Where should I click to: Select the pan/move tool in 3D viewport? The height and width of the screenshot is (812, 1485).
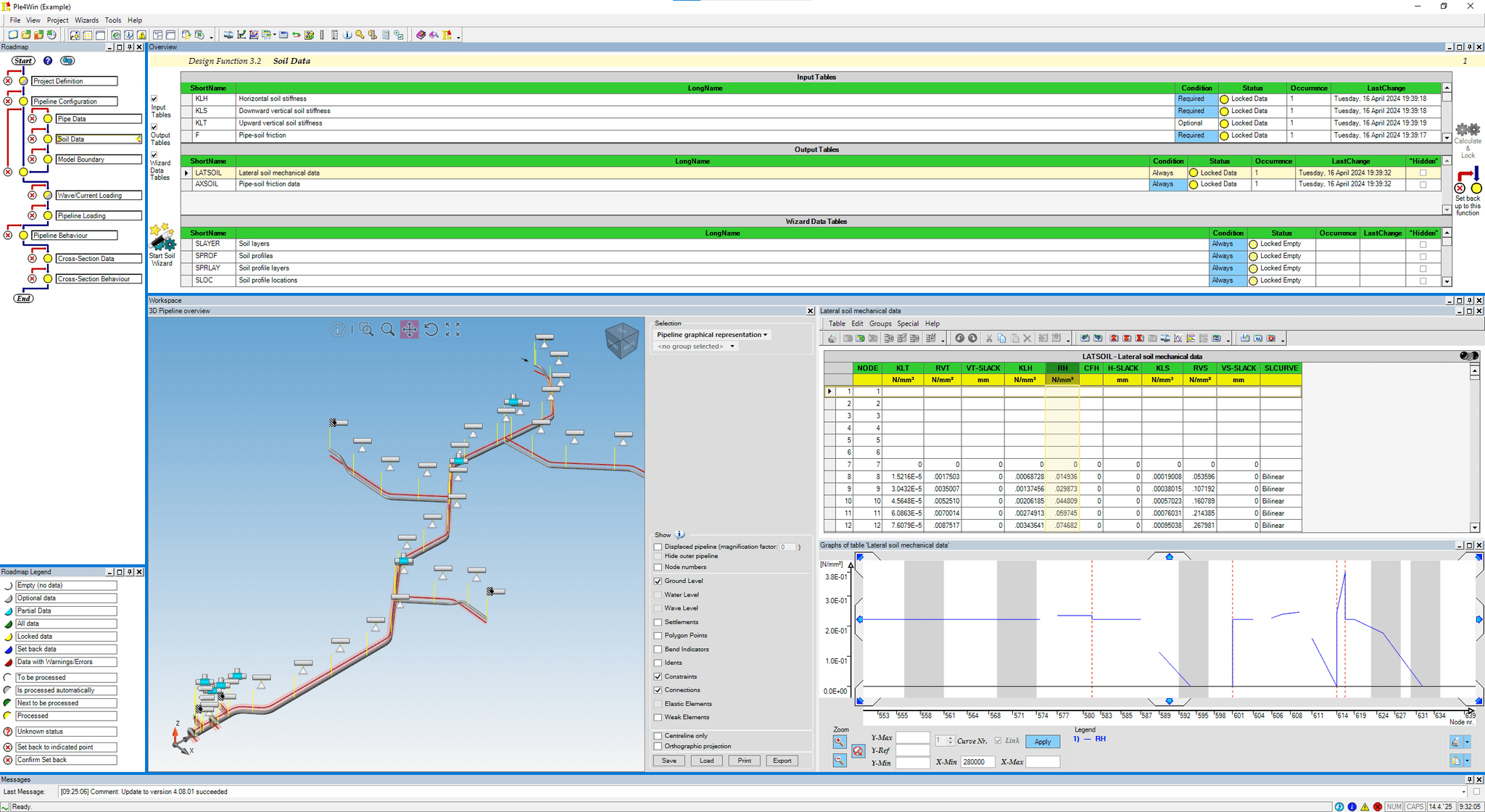(x=410, y=329)
